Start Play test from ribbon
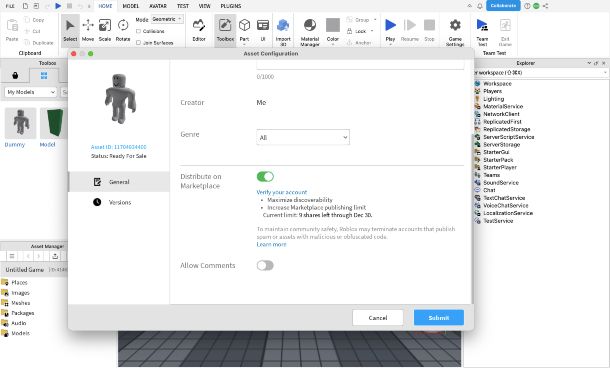Screen dimensions: 610x381 390,30
